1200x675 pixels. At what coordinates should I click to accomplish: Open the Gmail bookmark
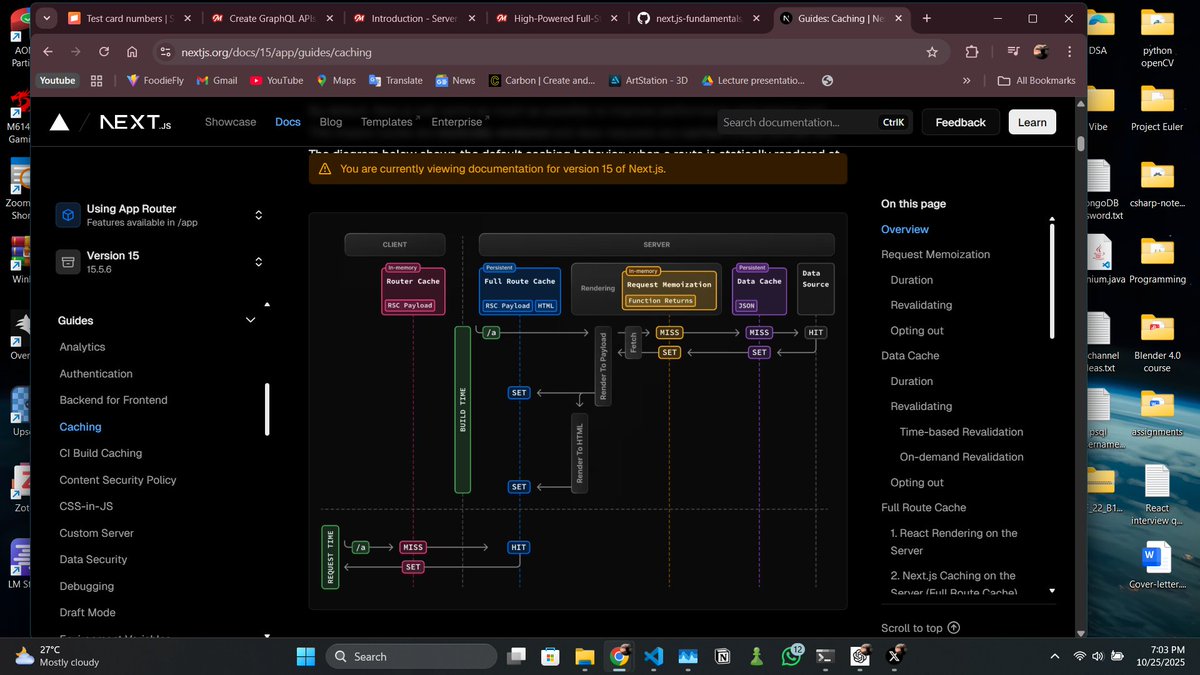pos(215,81)
